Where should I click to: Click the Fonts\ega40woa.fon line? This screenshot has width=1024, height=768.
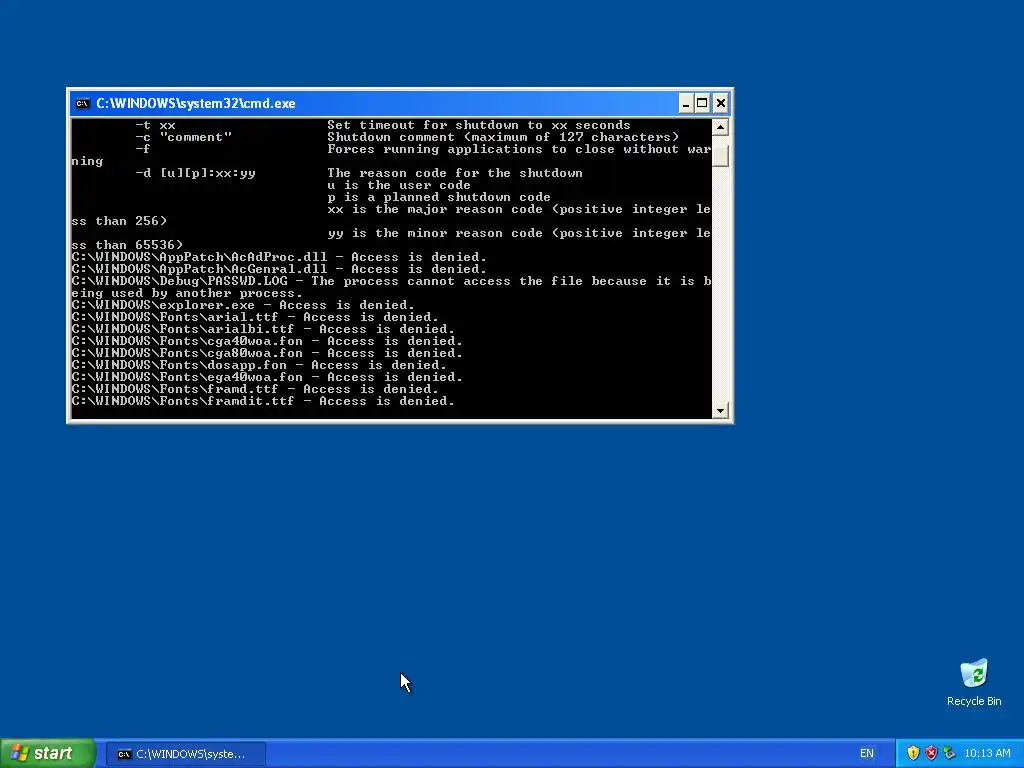pyautogui.click(x=267, y=377)
